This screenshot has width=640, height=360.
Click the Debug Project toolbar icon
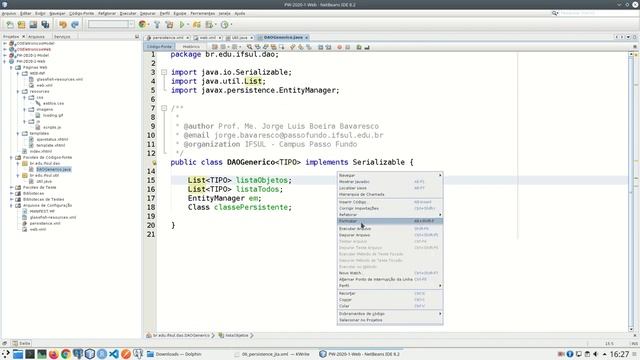pos(197,25)
